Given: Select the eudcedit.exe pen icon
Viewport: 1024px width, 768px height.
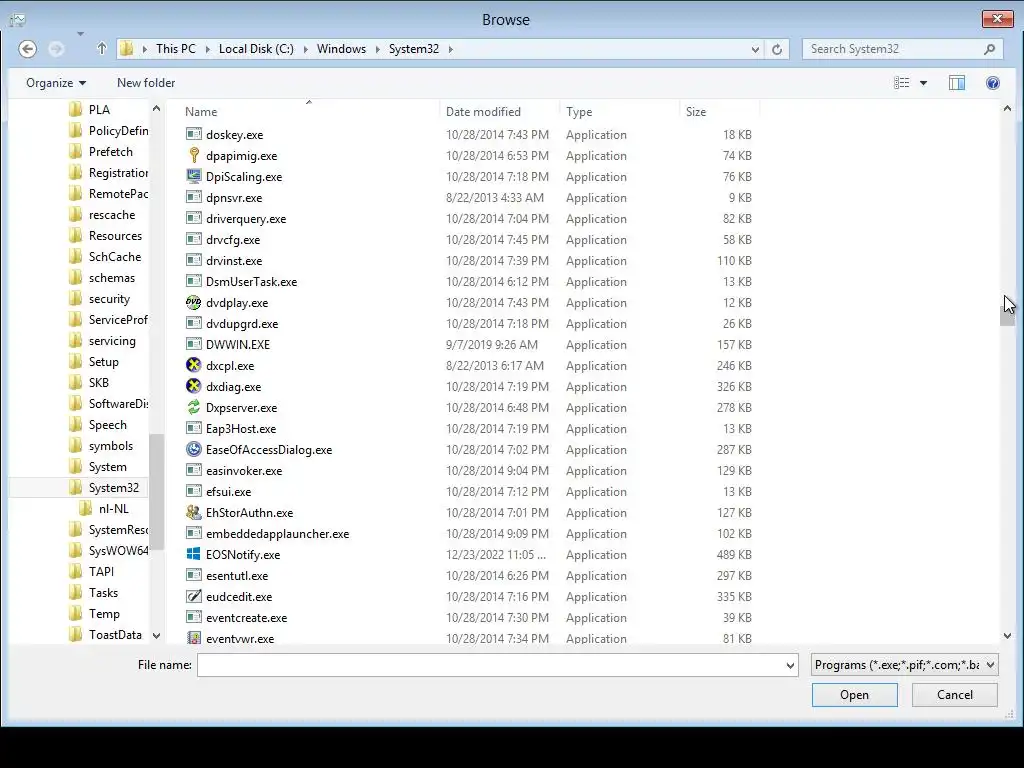Looking at the screenshot, I should [193, 596].
